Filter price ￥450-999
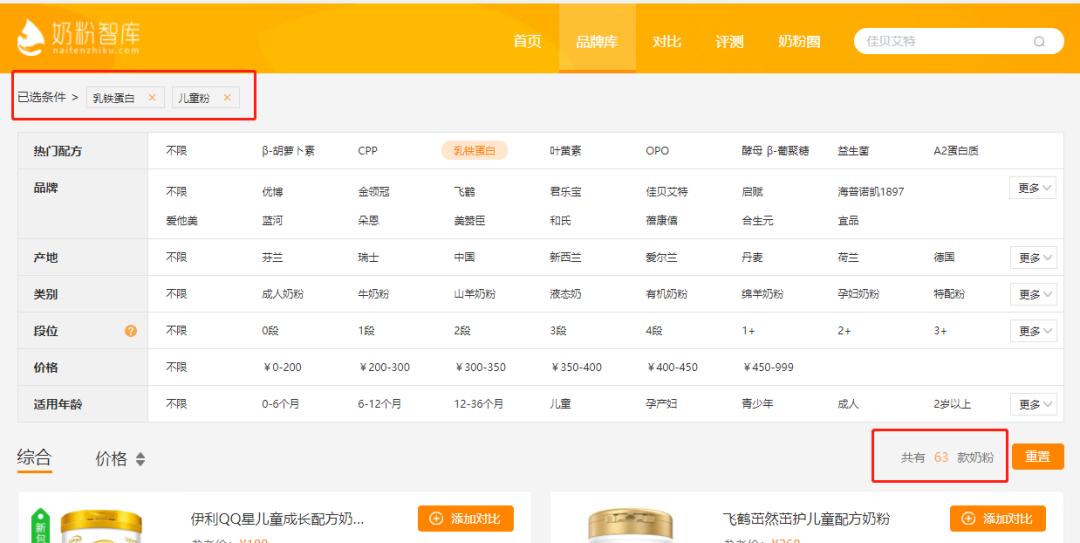 [x=767, y=367]
